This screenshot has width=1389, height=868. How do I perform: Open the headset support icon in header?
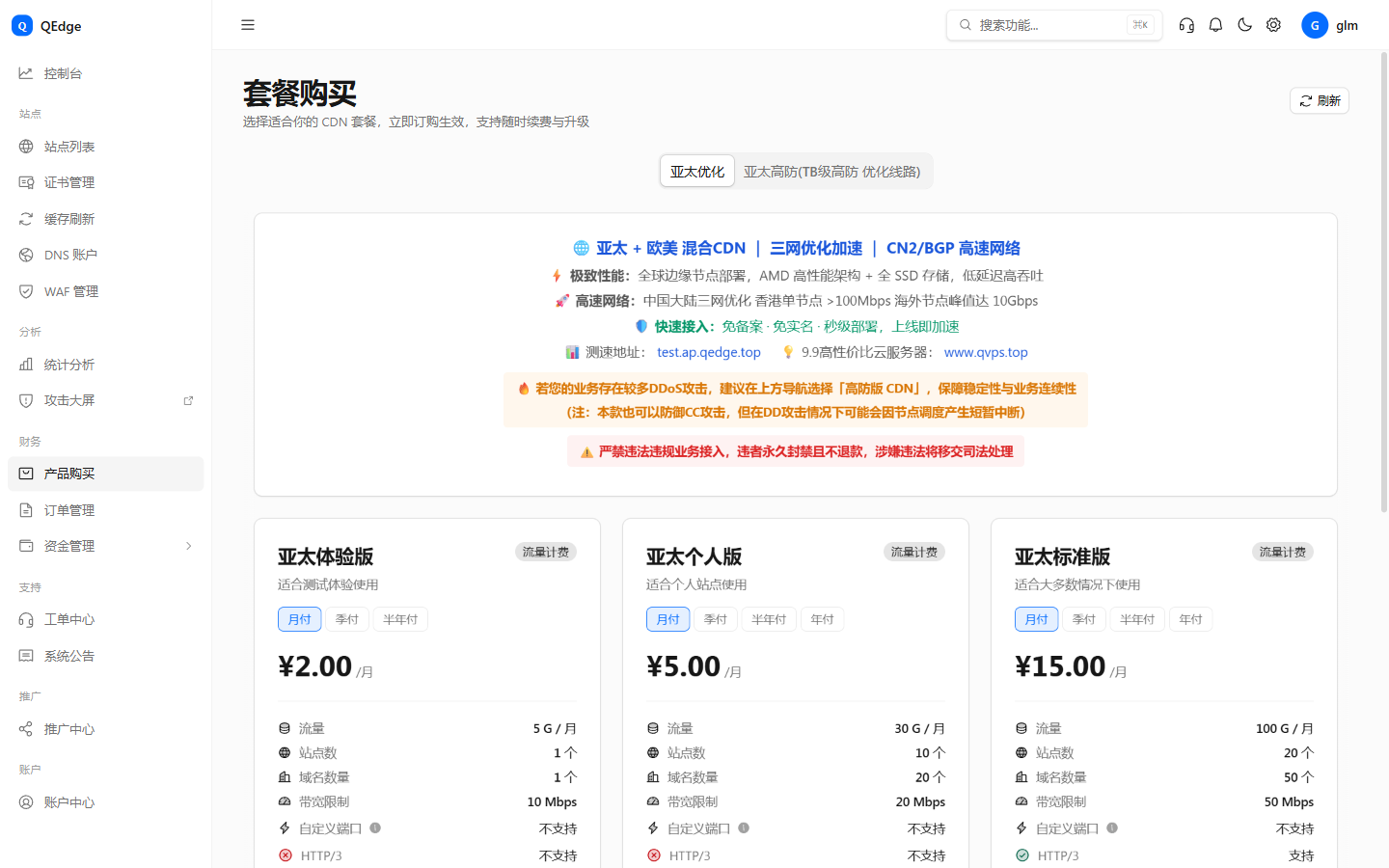[1186, 25]
